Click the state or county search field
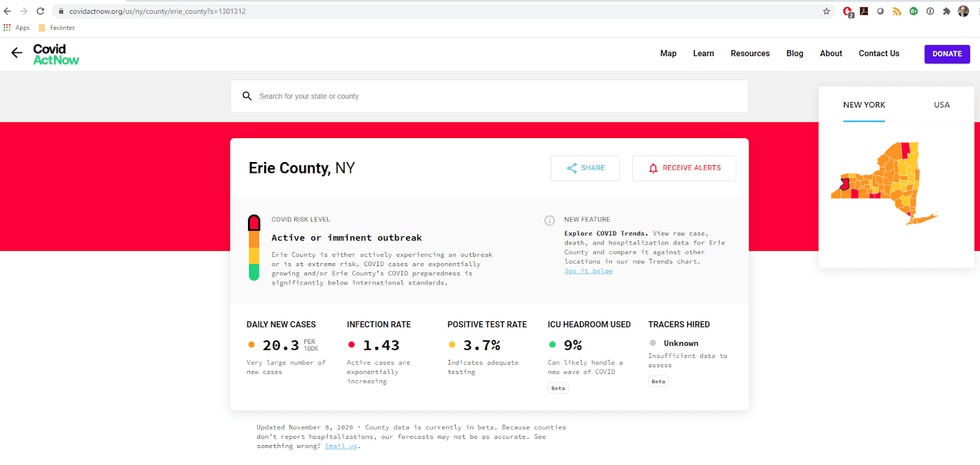The width and height of the screenshot is (980, 465). pos(489,96)
